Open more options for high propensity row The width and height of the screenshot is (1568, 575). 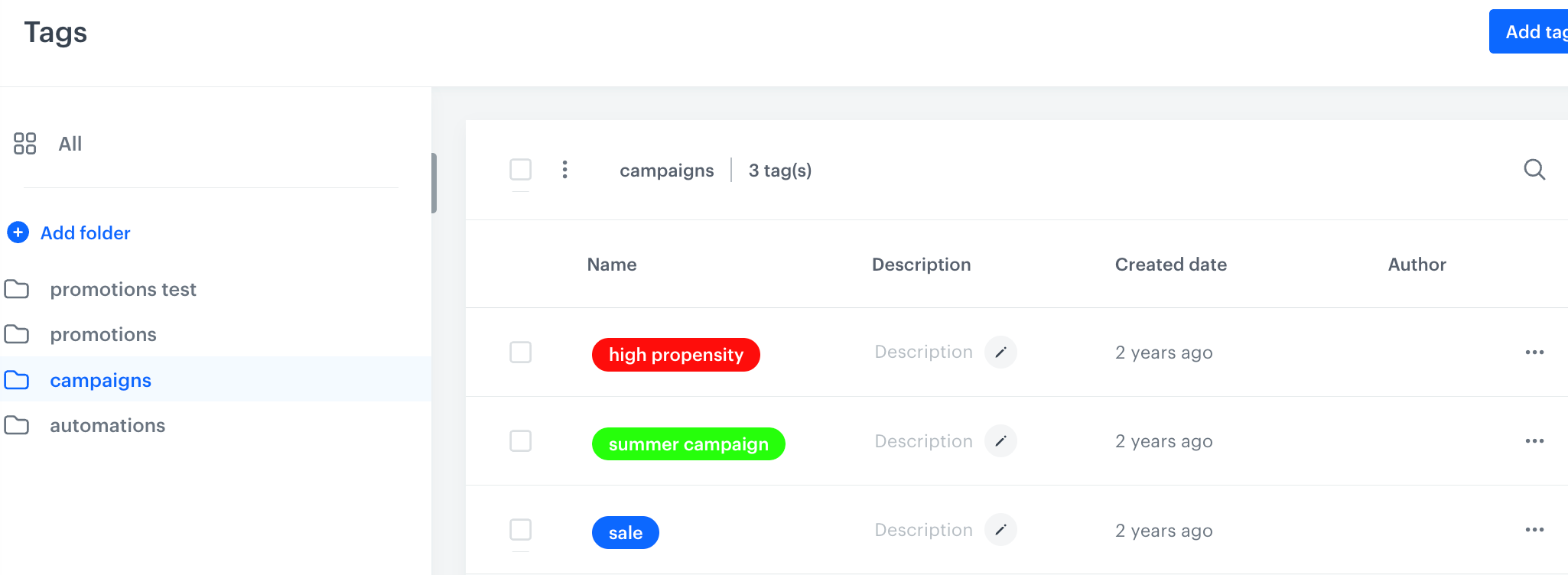pos(1534,352)
